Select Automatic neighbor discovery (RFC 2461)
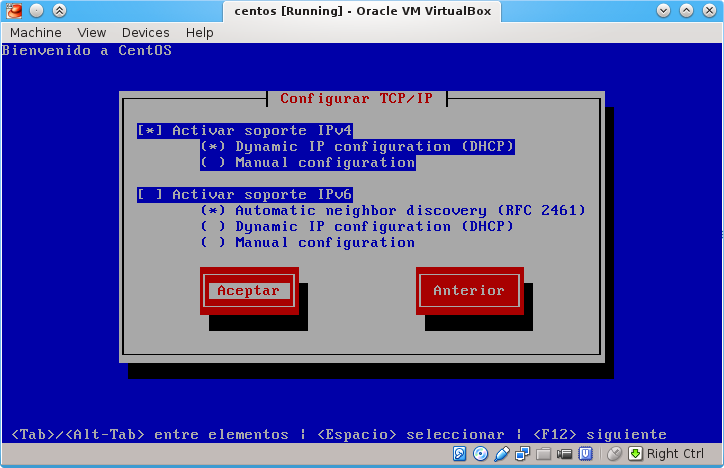This screenshot has width=724, height=468. [393, 210]
